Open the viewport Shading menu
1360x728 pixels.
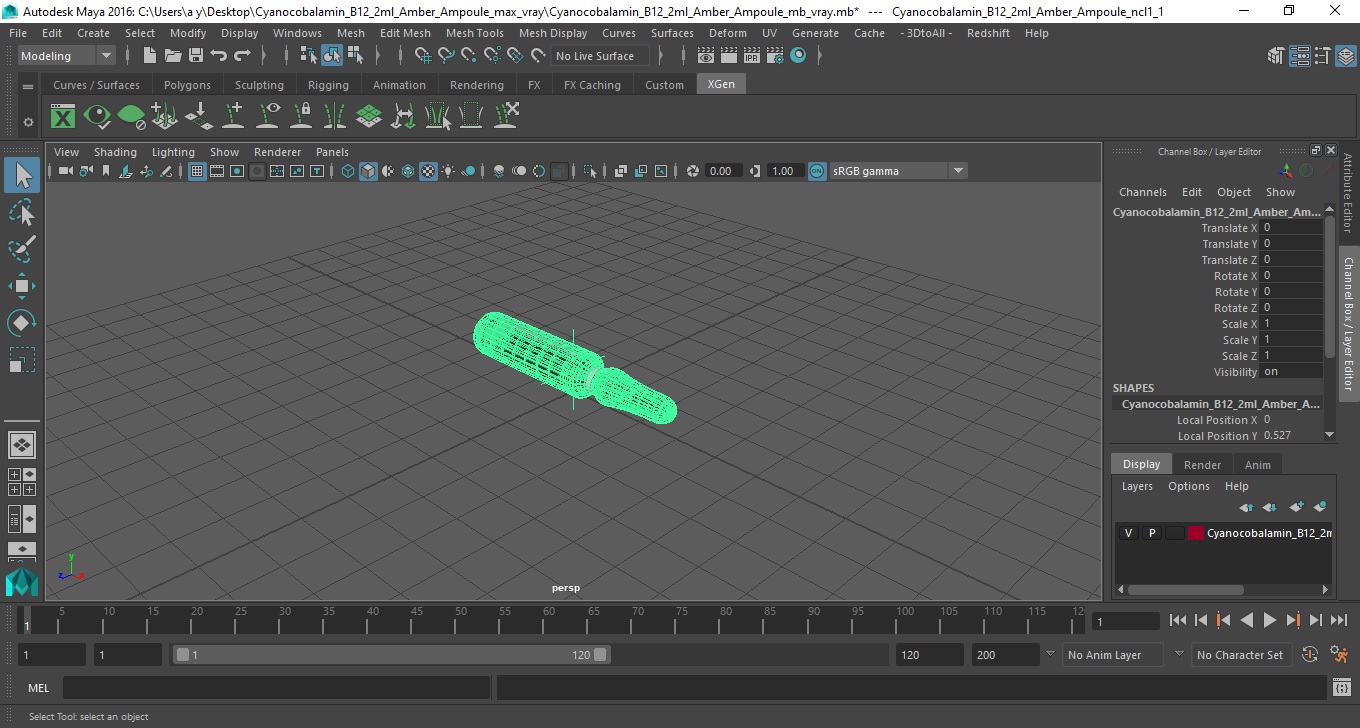[115, 152]
